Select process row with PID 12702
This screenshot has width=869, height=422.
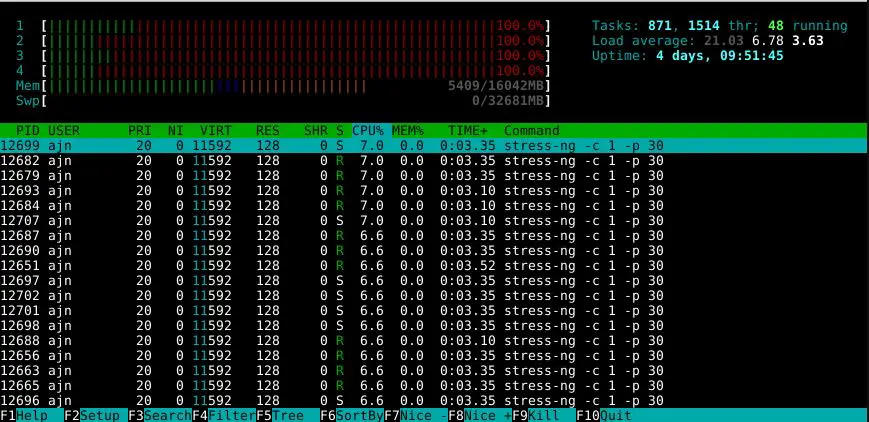pos(433,296)
